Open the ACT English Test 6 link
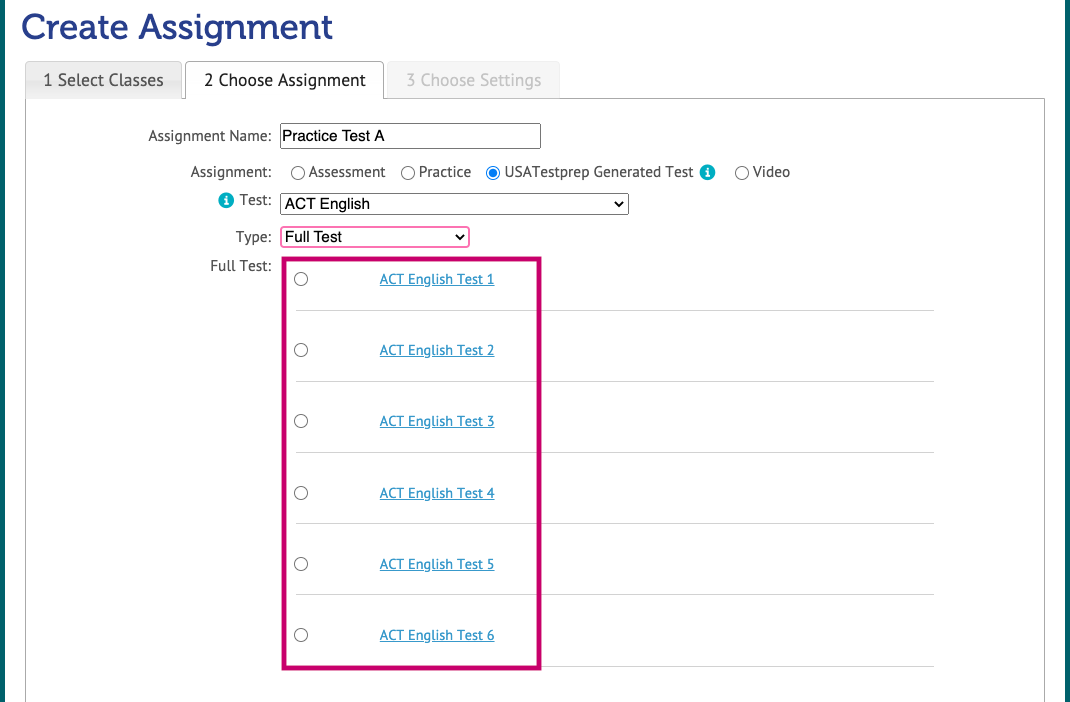Screen dimensions: 1070x702 pos(437,635)
